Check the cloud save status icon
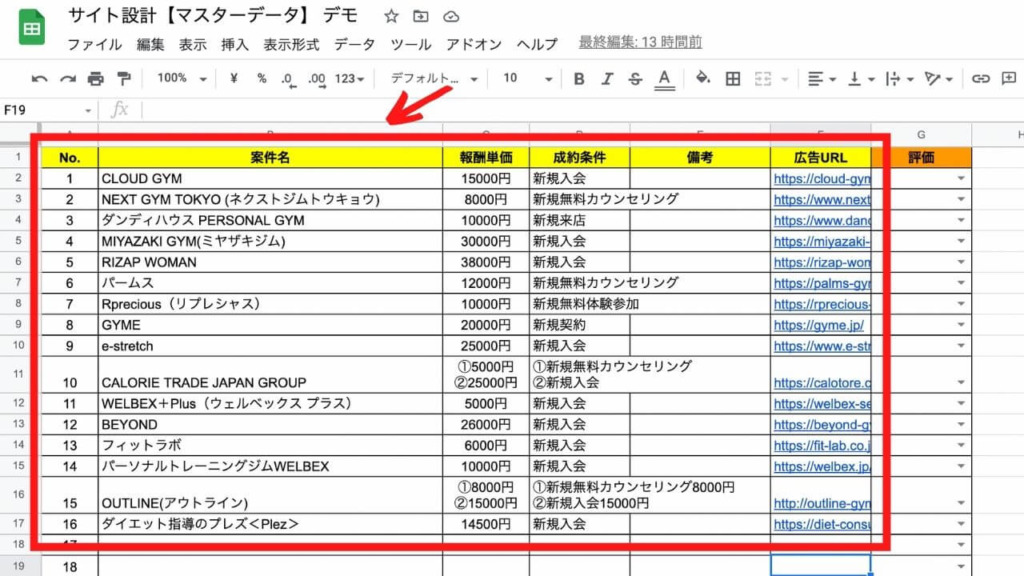Viewport: 1024px width, 576px height. [451, 16]
